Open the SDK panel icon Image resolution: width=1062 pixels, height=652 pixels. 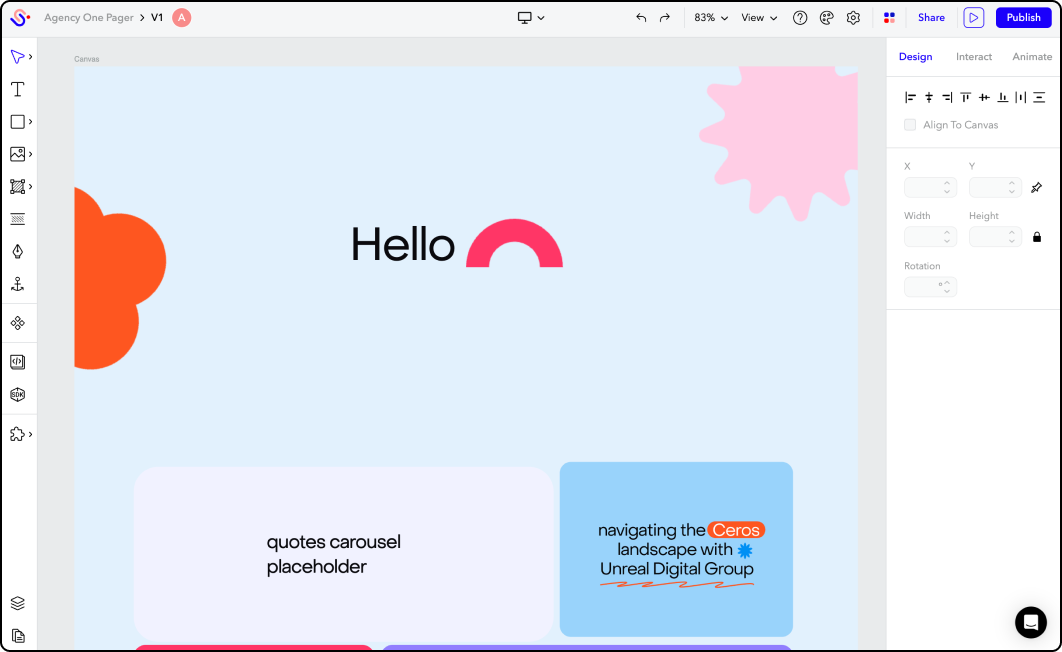click(17, 395)
